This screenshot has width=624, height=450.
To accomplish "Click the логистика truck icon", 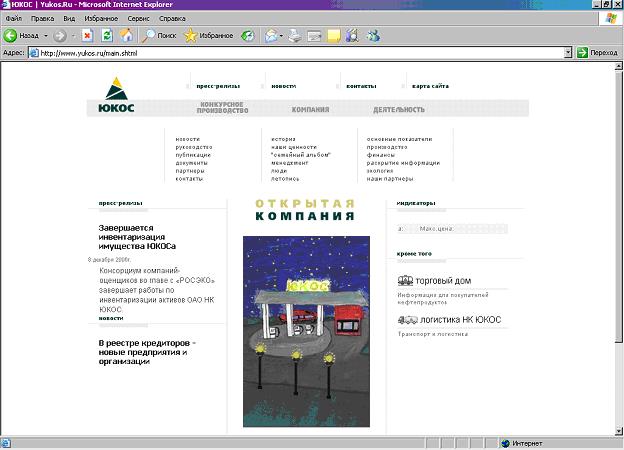I will [x=408, y=319].
